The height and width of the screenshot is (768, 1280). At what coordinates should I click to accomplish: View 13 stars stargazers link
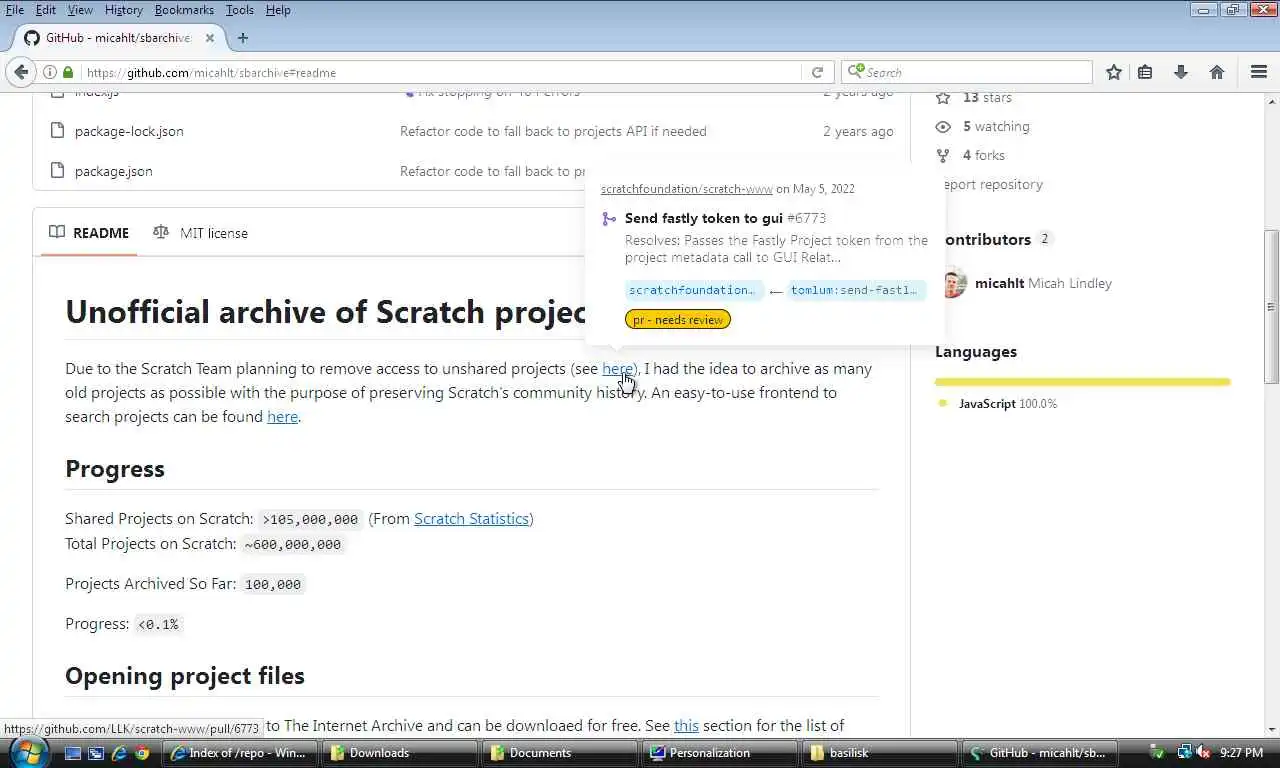[987, 97]
